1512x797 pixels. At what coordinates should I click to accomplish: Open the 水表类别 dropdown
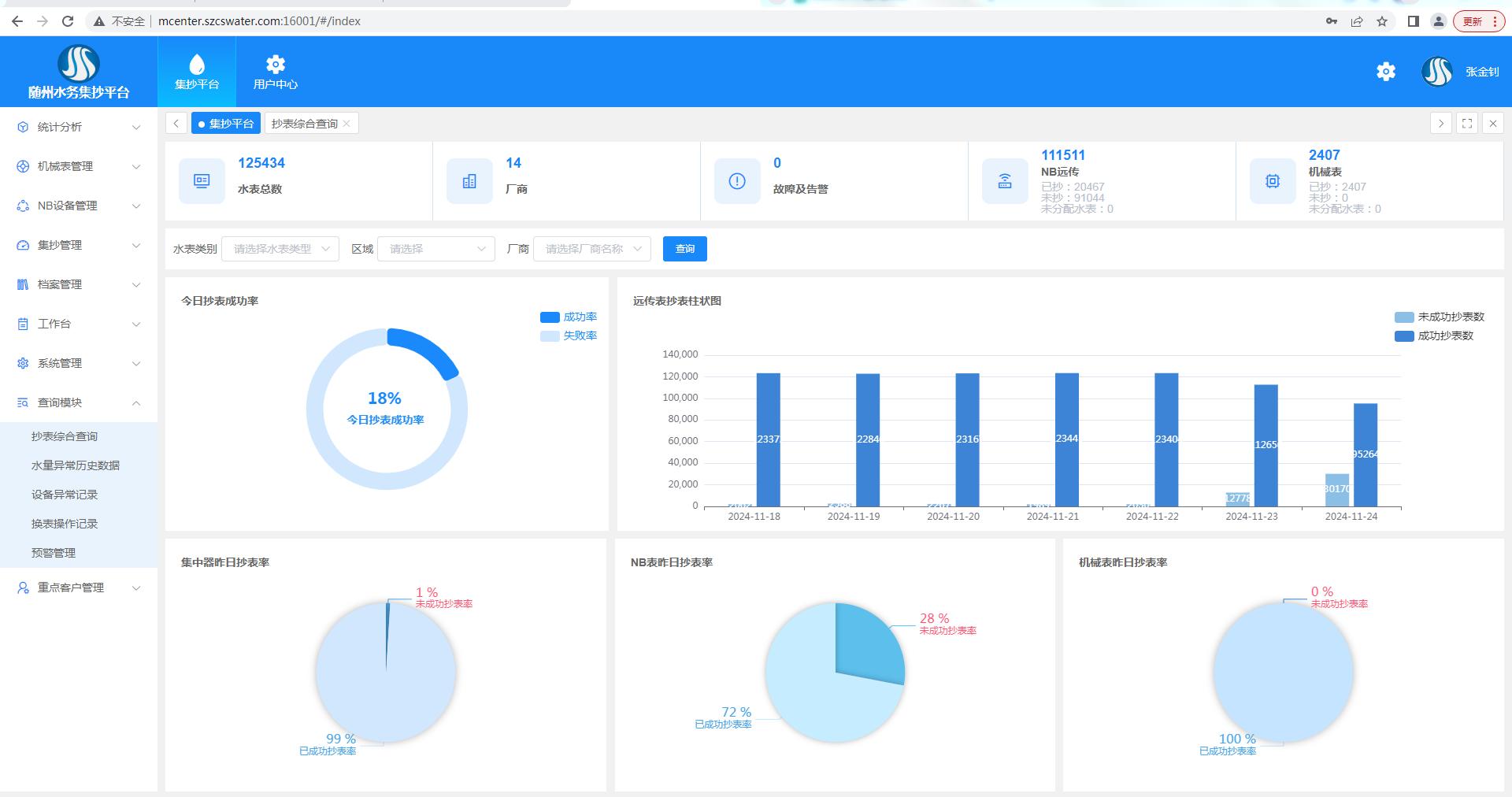click(280, 249)
